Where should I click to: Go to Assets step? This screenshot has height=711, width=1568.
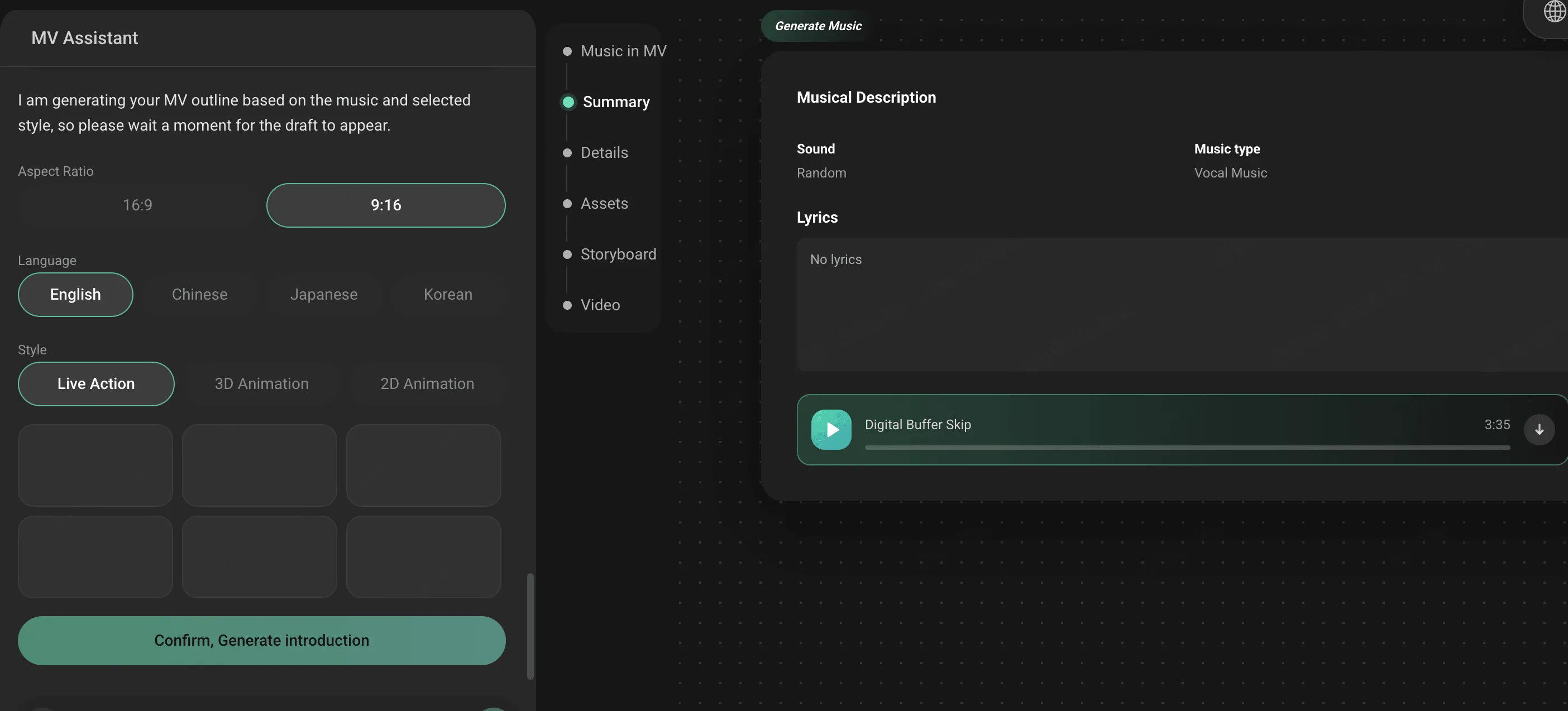point(595,203)
